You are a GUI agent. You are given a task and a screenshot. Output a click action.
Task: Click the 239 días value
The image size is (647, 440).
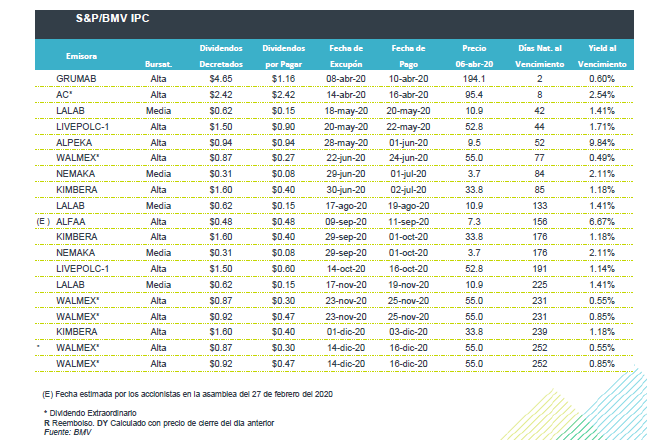point(539,332)
